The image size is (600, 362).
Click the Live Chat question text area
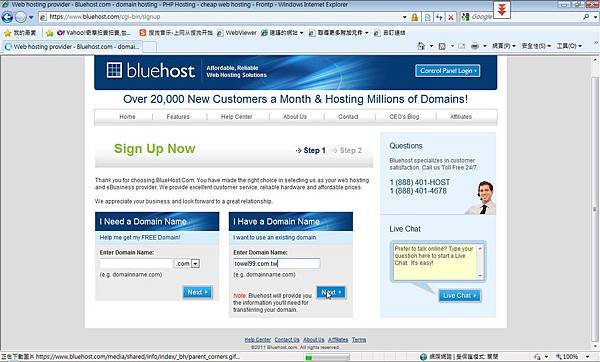click(435, 262)
